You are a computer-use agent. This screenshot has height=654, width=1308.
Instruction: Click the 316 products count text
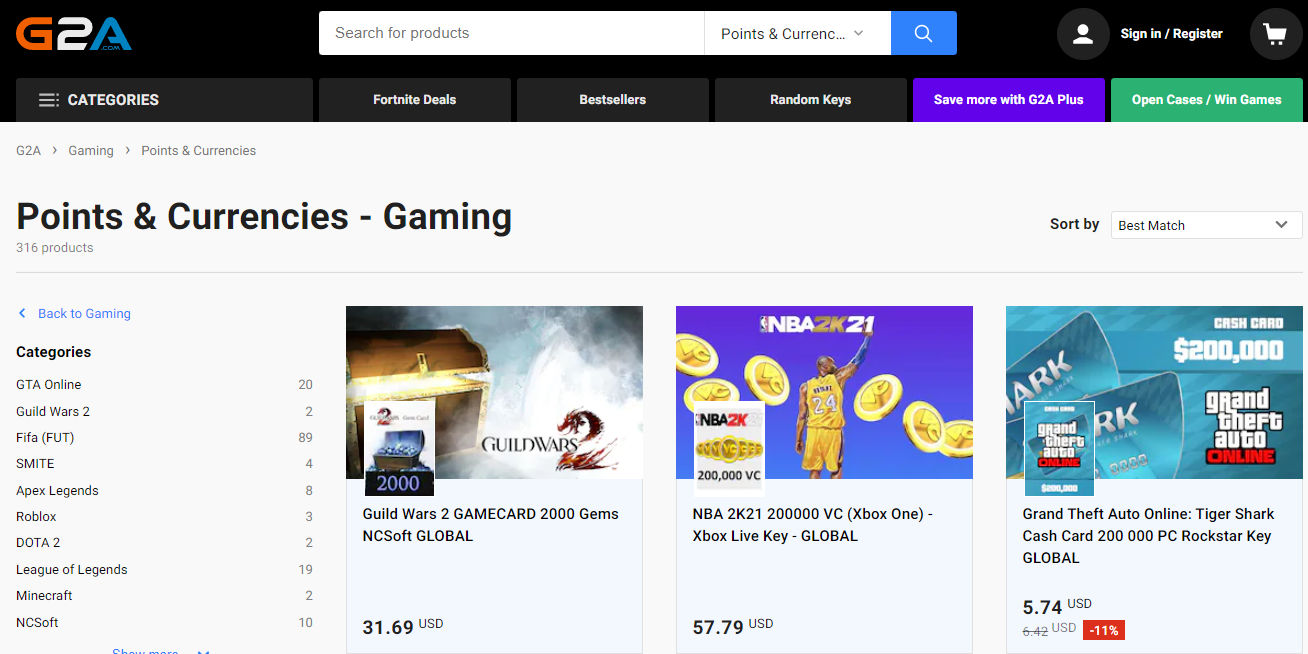(x=55, y=248)
